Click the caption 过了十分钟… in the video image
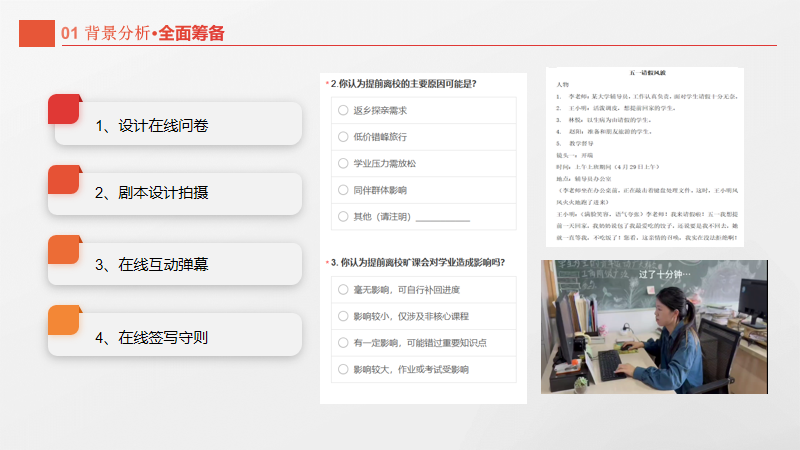800x450 pixels. [664, 274]
